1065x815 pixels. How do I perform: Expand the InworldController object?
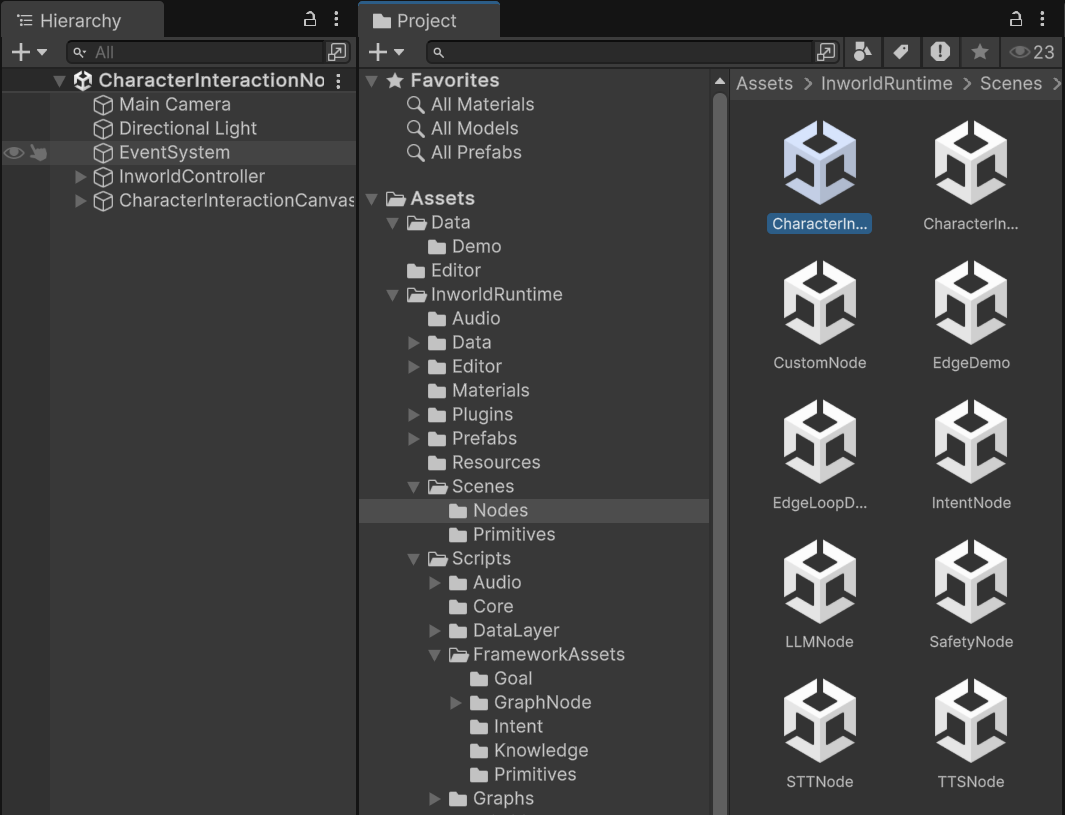[x=80, y=177]
